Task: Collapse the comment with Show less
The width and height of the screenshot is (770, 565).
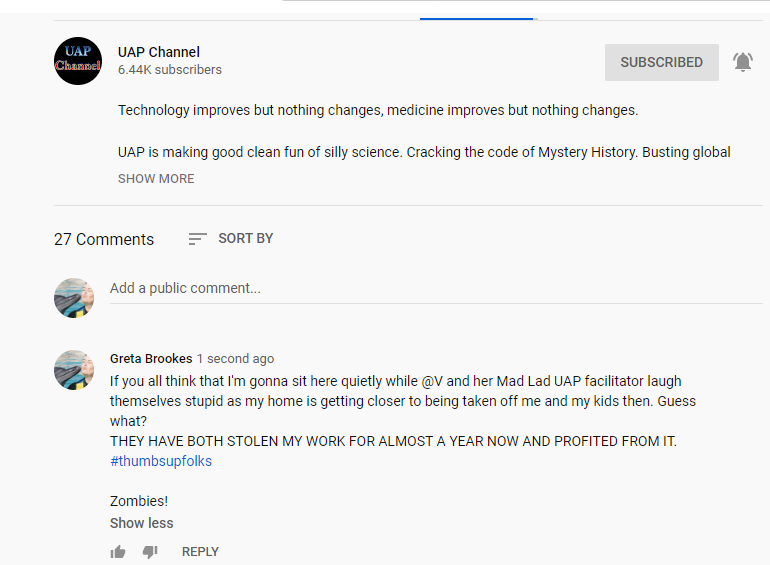Action: pos(141,523)
